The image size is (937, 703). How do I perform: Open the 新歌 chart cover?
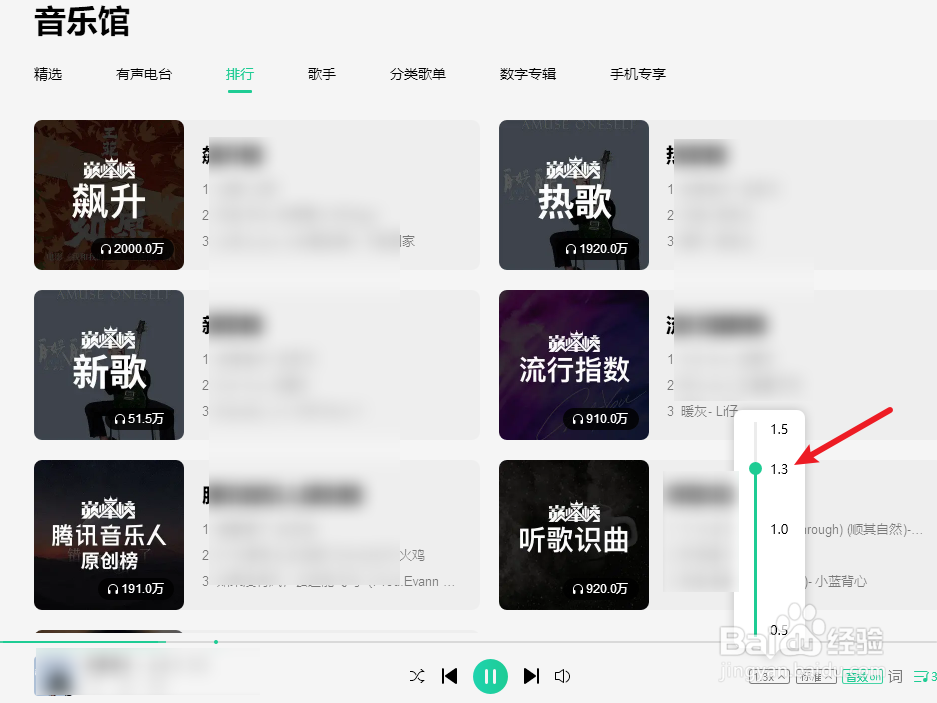[109, 365]
